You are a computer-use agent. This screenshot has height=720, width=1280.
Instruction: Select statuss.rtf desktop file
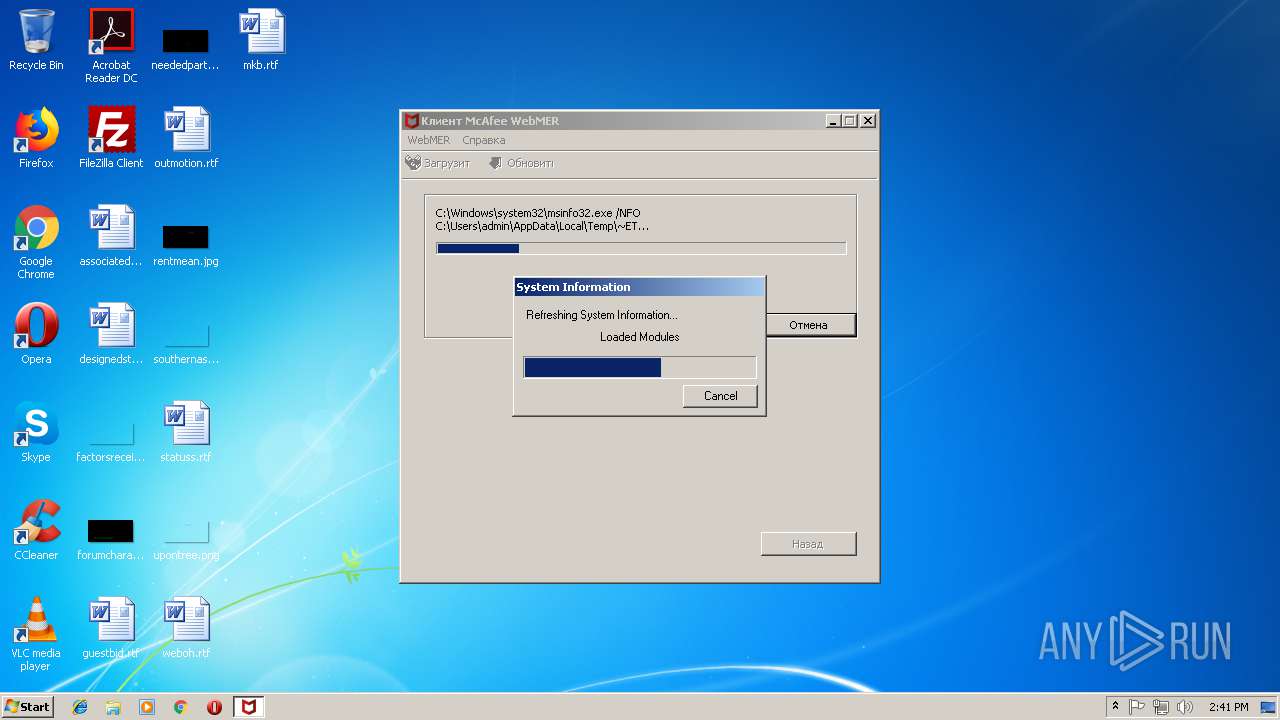[x=186, y=432]
